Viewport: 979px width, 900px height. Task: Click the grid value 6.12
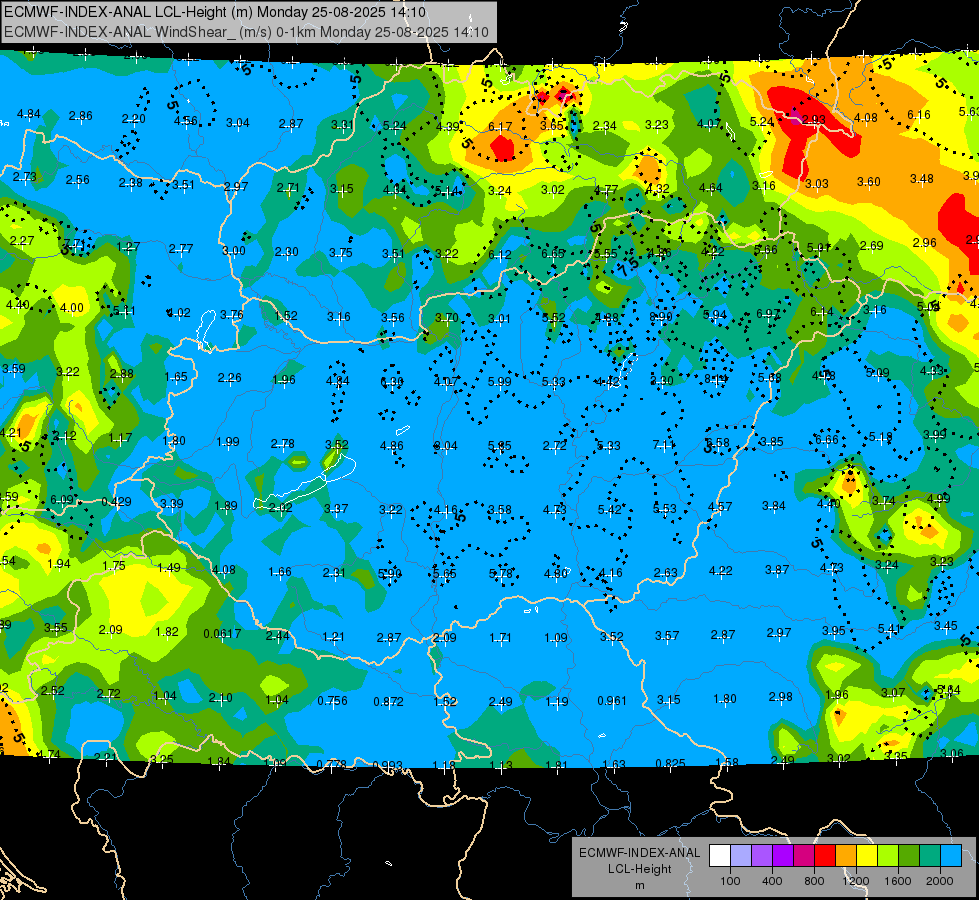tap(499, 255)
